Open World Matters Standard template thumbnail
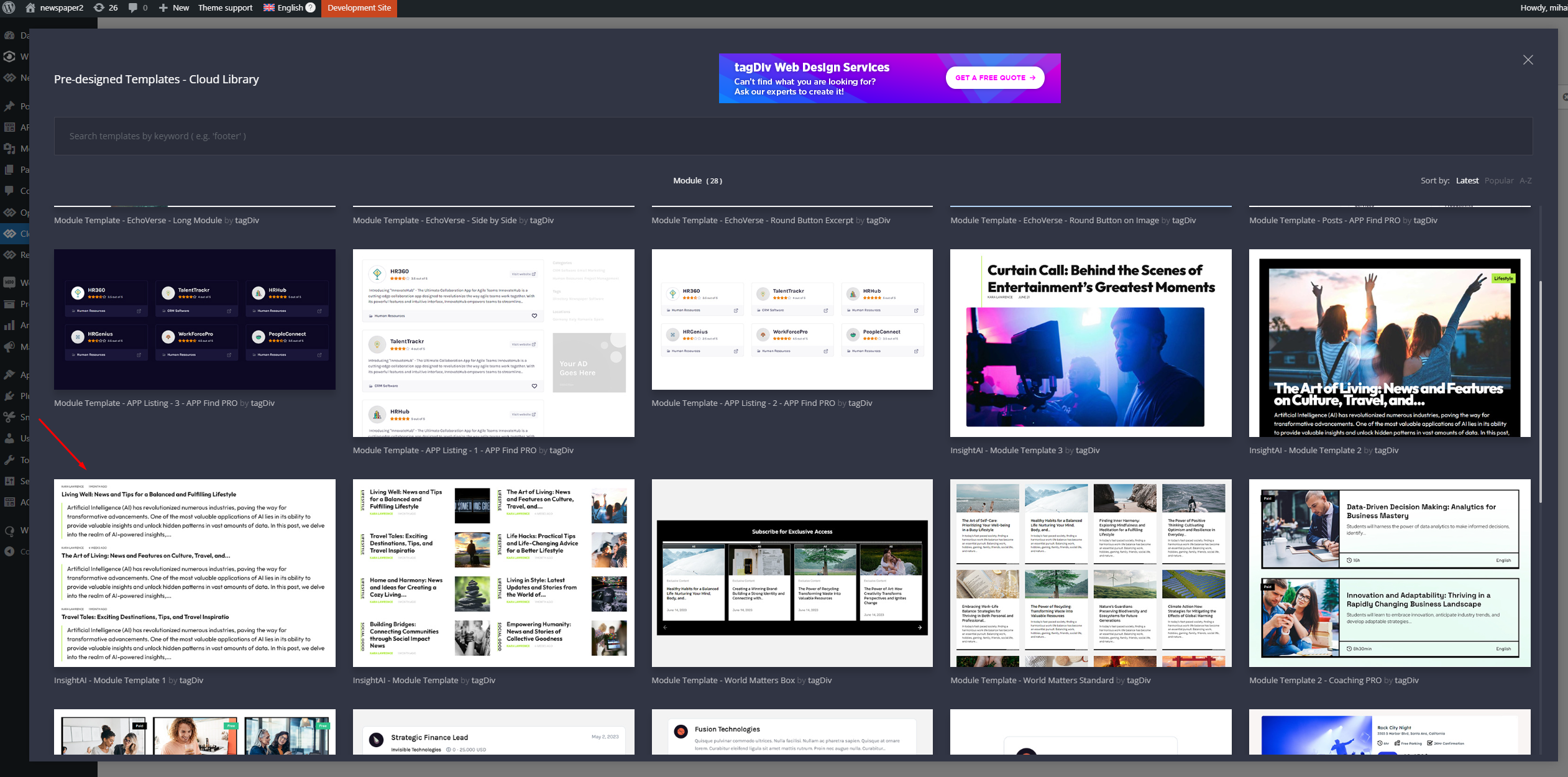This screenshot has width=1568, height=777. tap(1091, 573)
